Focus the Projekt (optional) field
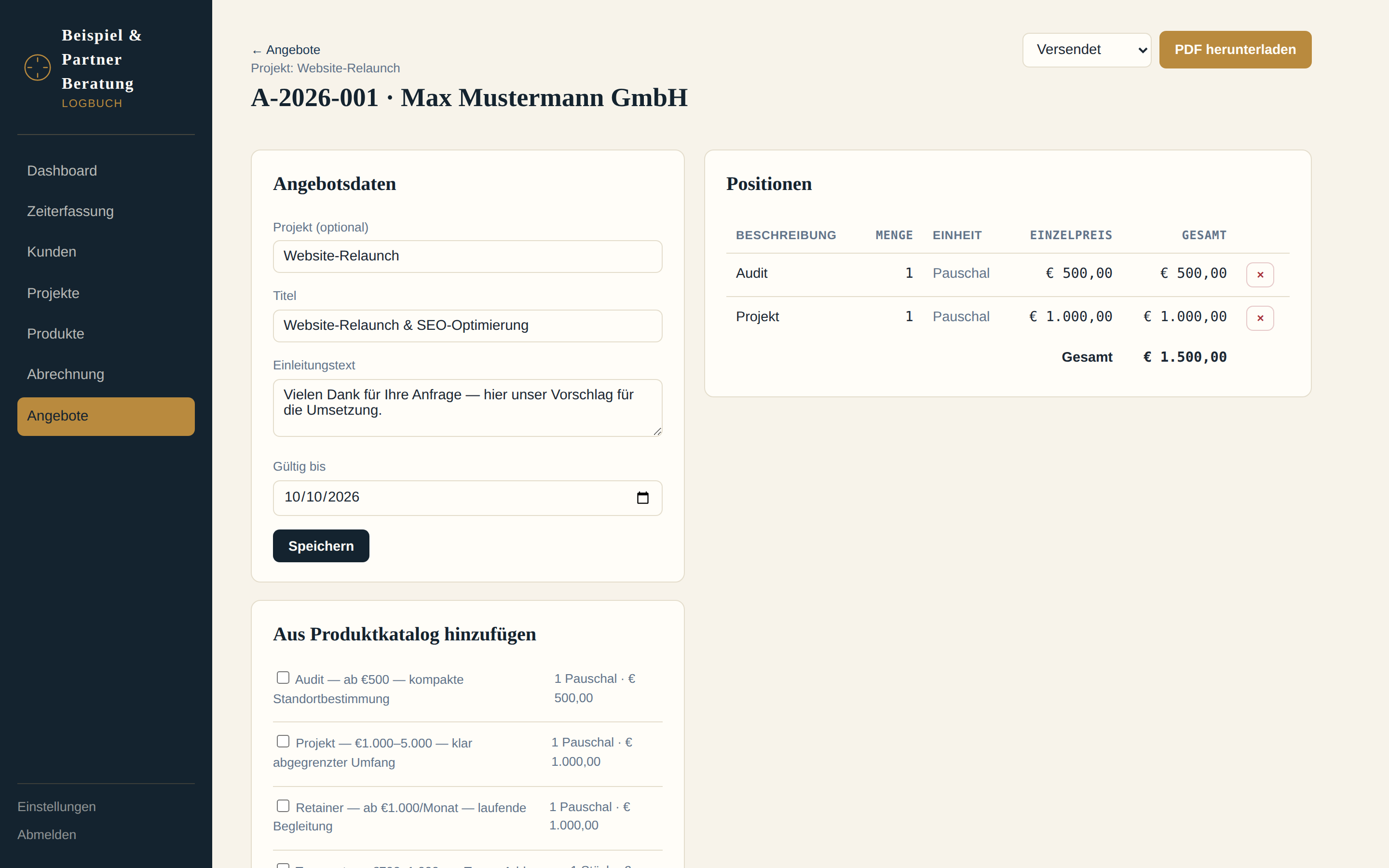This screenshot has width=1389, height=868. pos(467,256)
